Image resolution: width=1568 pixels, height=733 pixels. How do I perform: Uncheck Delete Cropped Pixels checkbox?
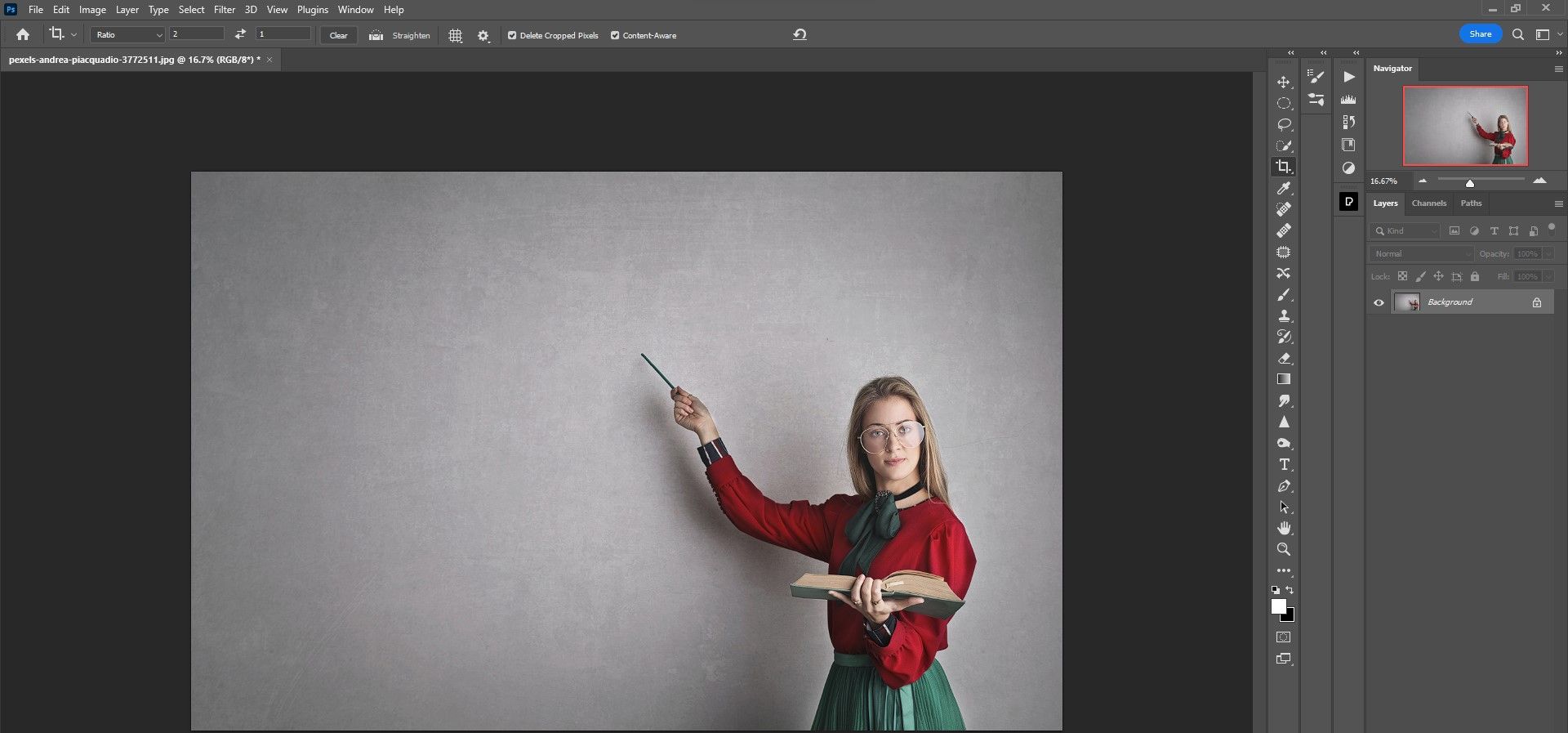512,35
